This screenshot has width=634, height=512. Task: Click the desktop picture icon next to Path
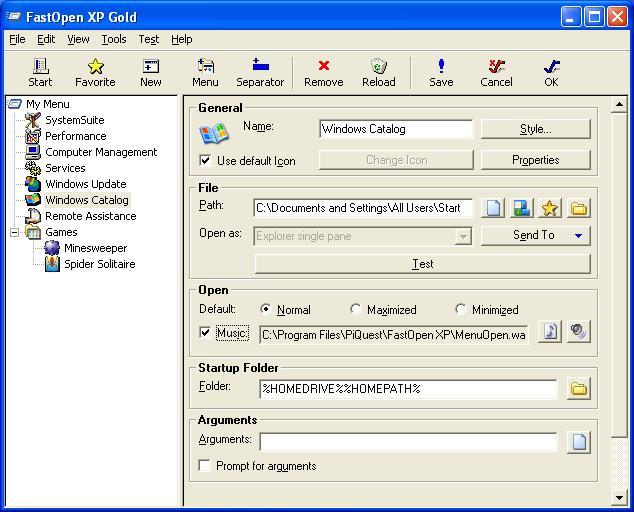point(522,208)
